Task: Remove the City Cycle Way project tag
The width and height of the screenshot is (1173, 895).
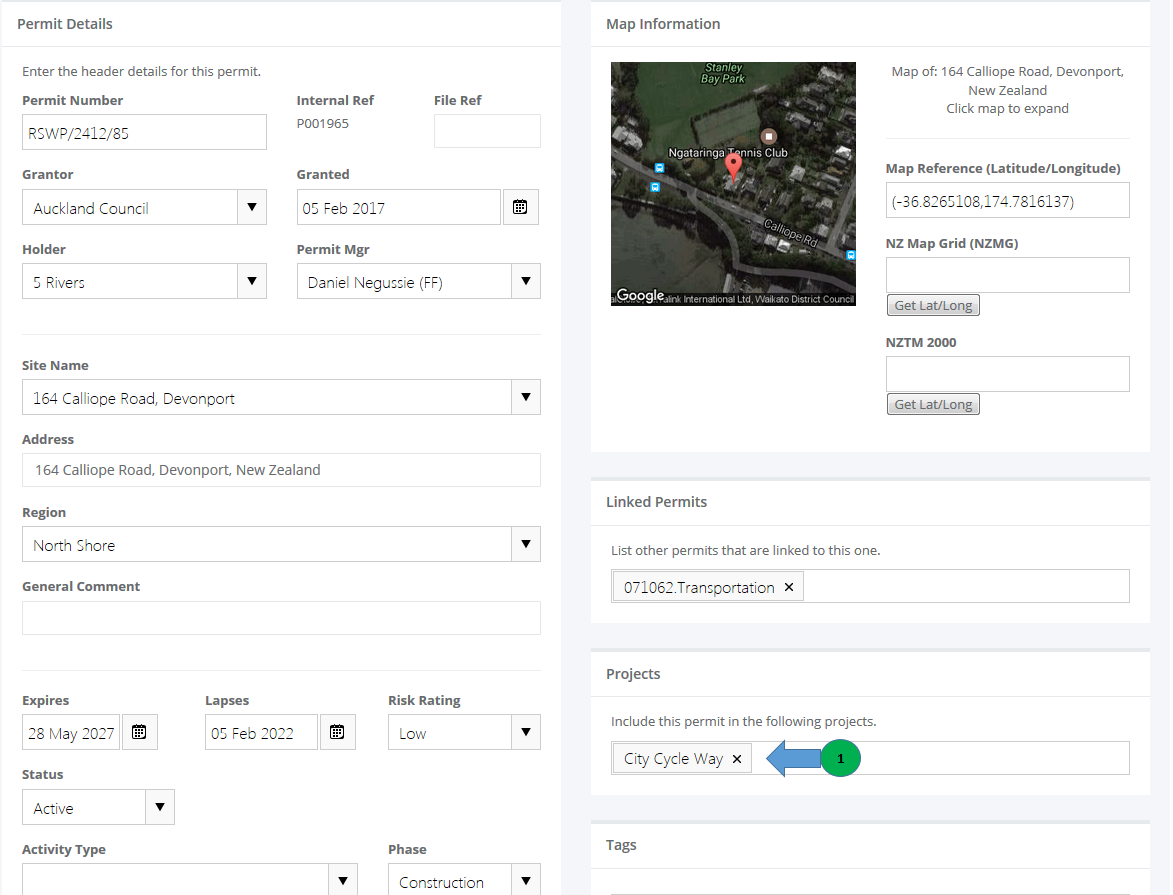Action: [737, 758]
